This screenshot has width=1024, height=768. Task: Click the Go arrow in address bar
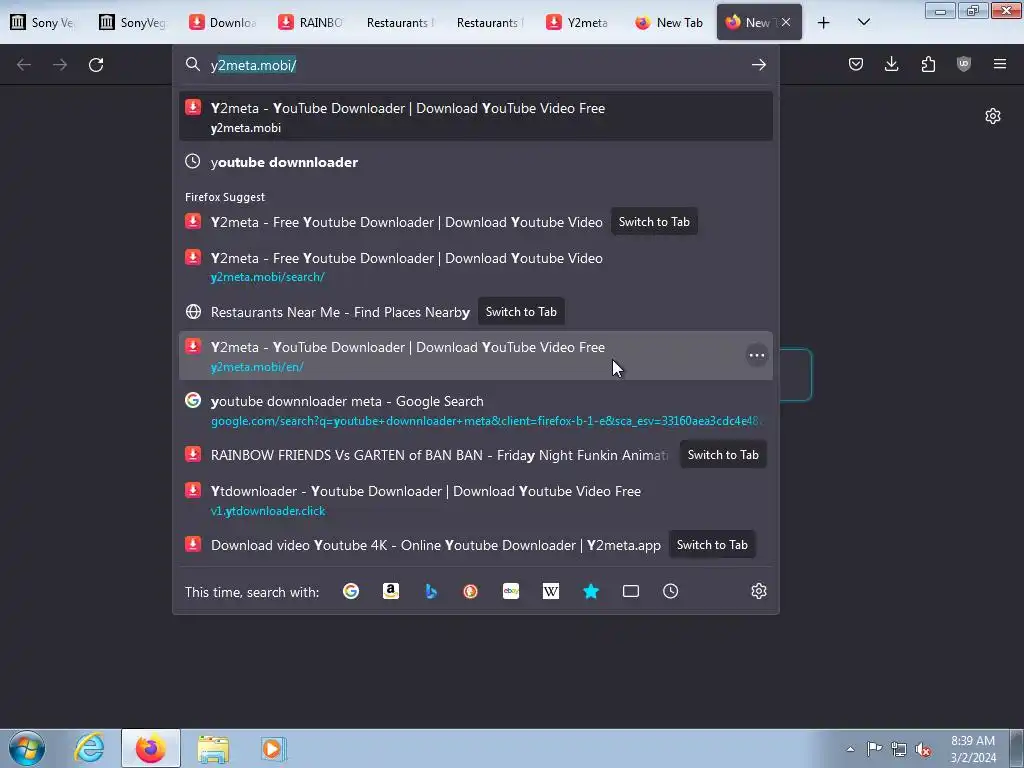point(758,65)
